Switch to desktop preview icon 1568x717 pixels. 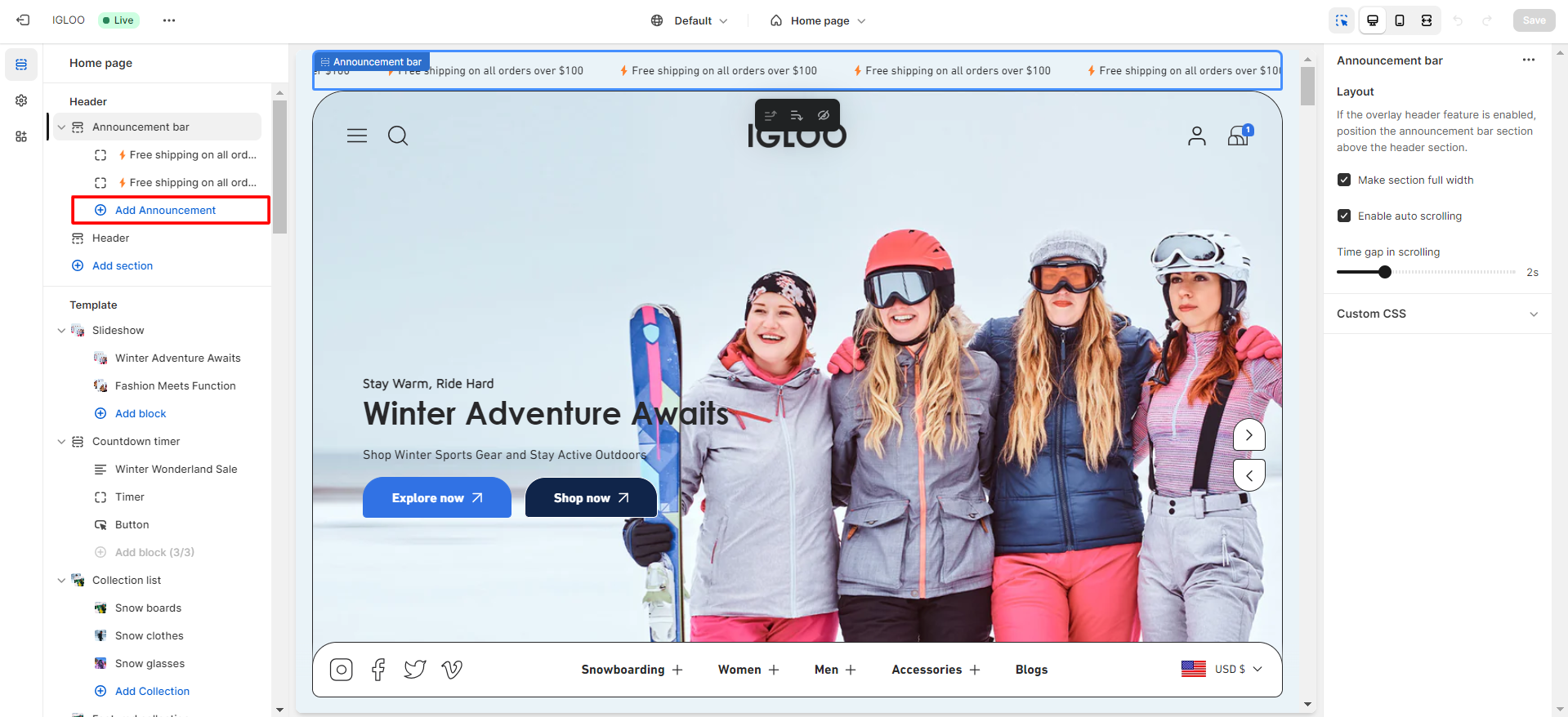pos(1373,20)
